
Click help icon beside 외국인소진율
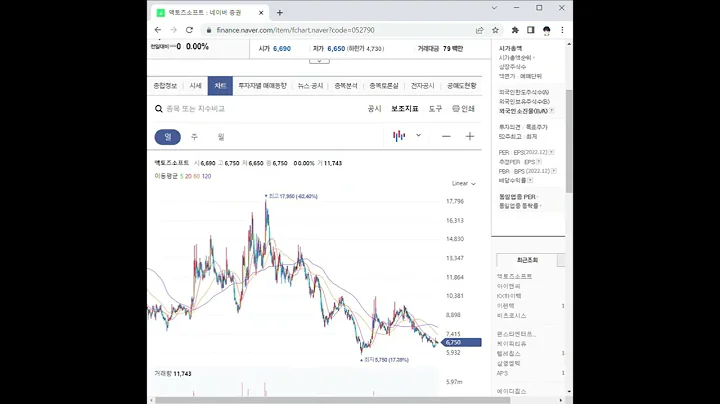click(x=551, y=111)
